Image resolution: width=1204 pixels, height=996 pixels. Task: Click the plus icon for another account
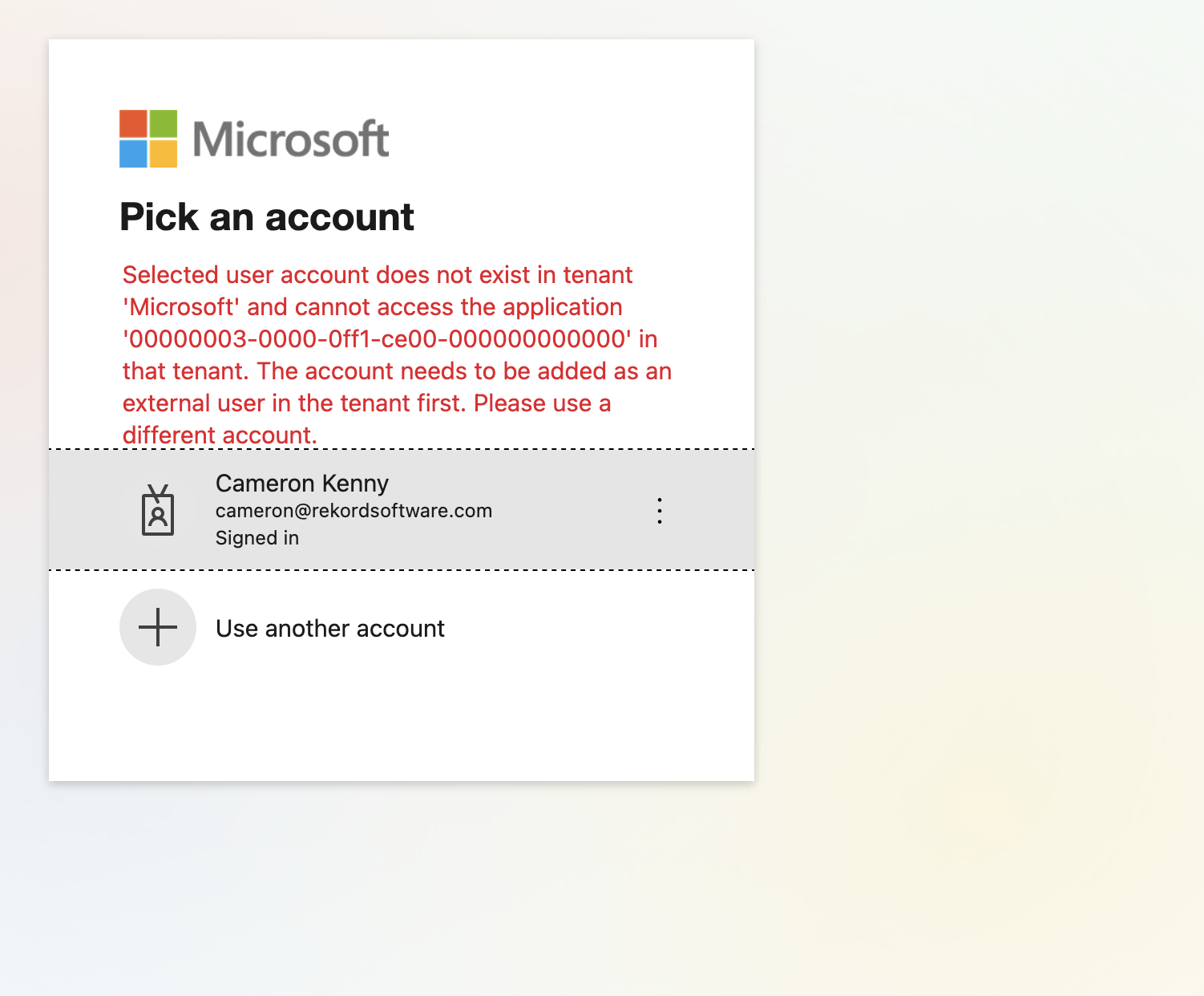tap(158, 627)
